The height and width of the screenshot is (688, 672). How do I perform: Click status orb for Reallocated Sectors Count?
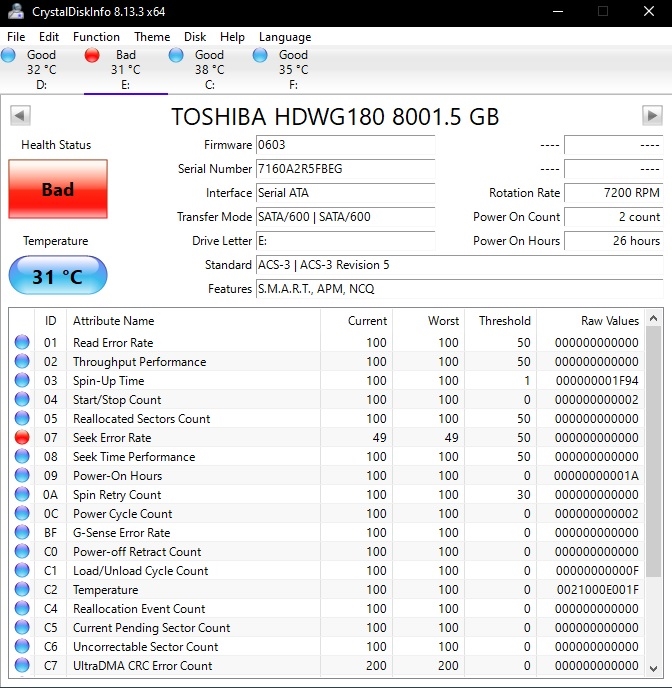[x=22, y=418]
